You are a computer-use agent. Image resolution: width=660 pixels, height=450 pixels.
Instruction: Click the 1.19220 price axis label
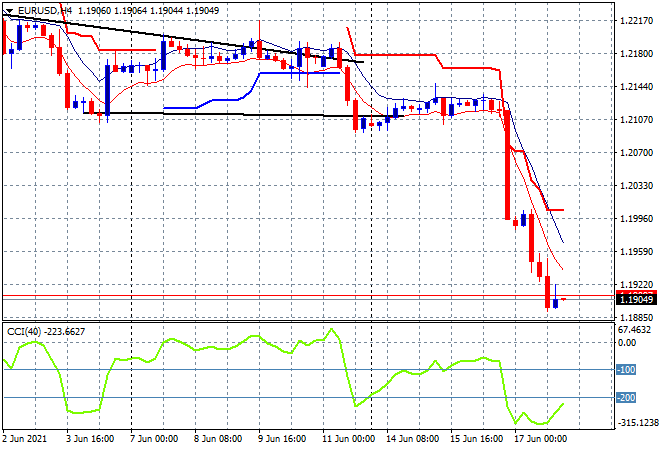coord(637,285)
